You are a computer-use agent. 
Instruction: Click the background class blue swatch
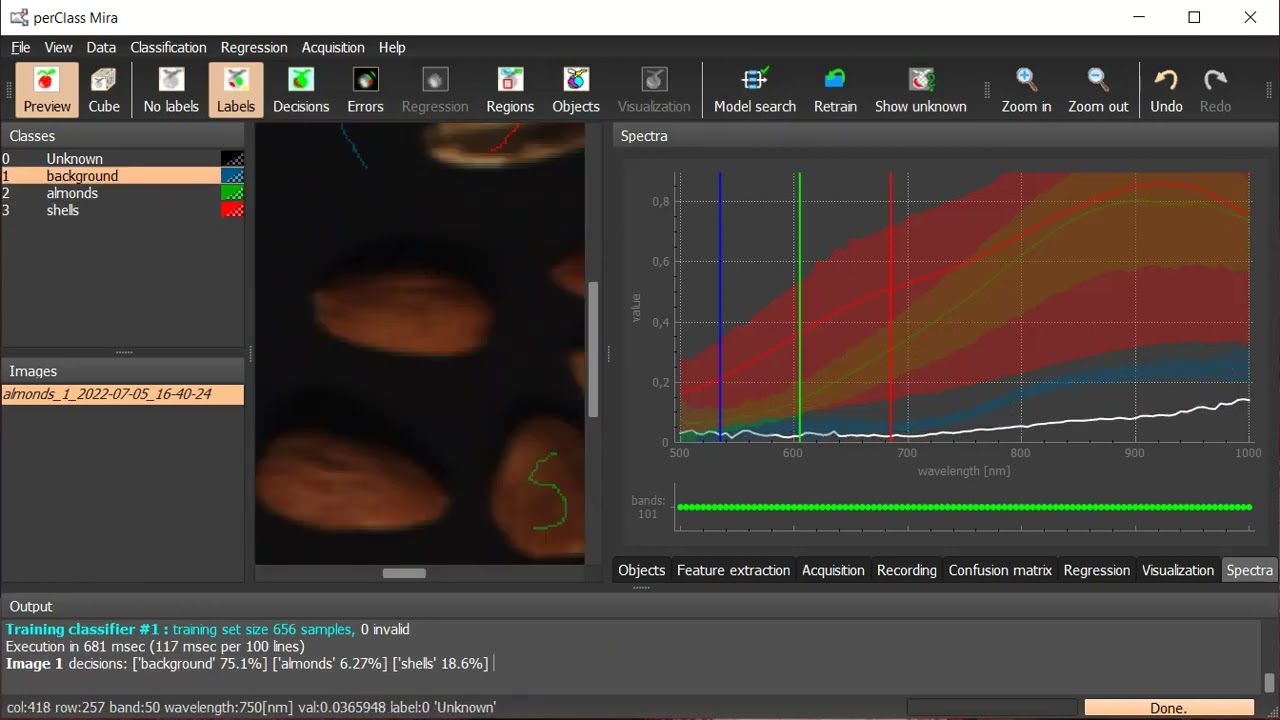tap(232, 176)
